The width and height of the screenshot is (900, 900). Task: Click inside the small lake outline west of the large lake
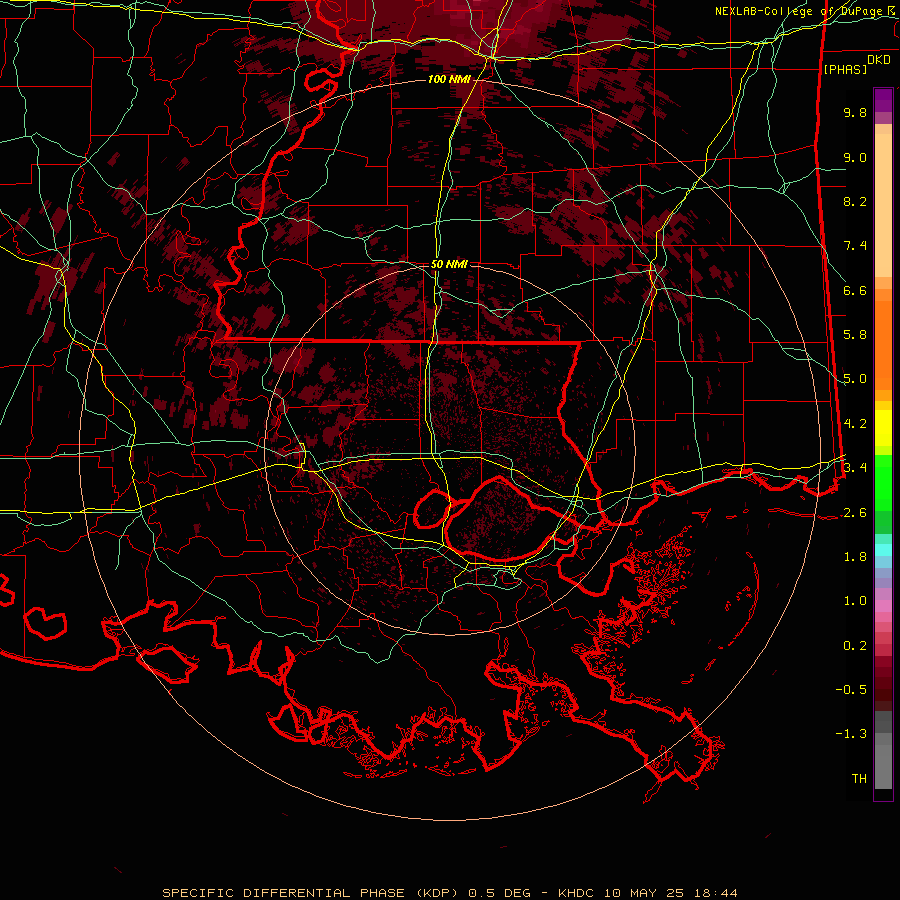pyautogui.click(x=432, y=509)
